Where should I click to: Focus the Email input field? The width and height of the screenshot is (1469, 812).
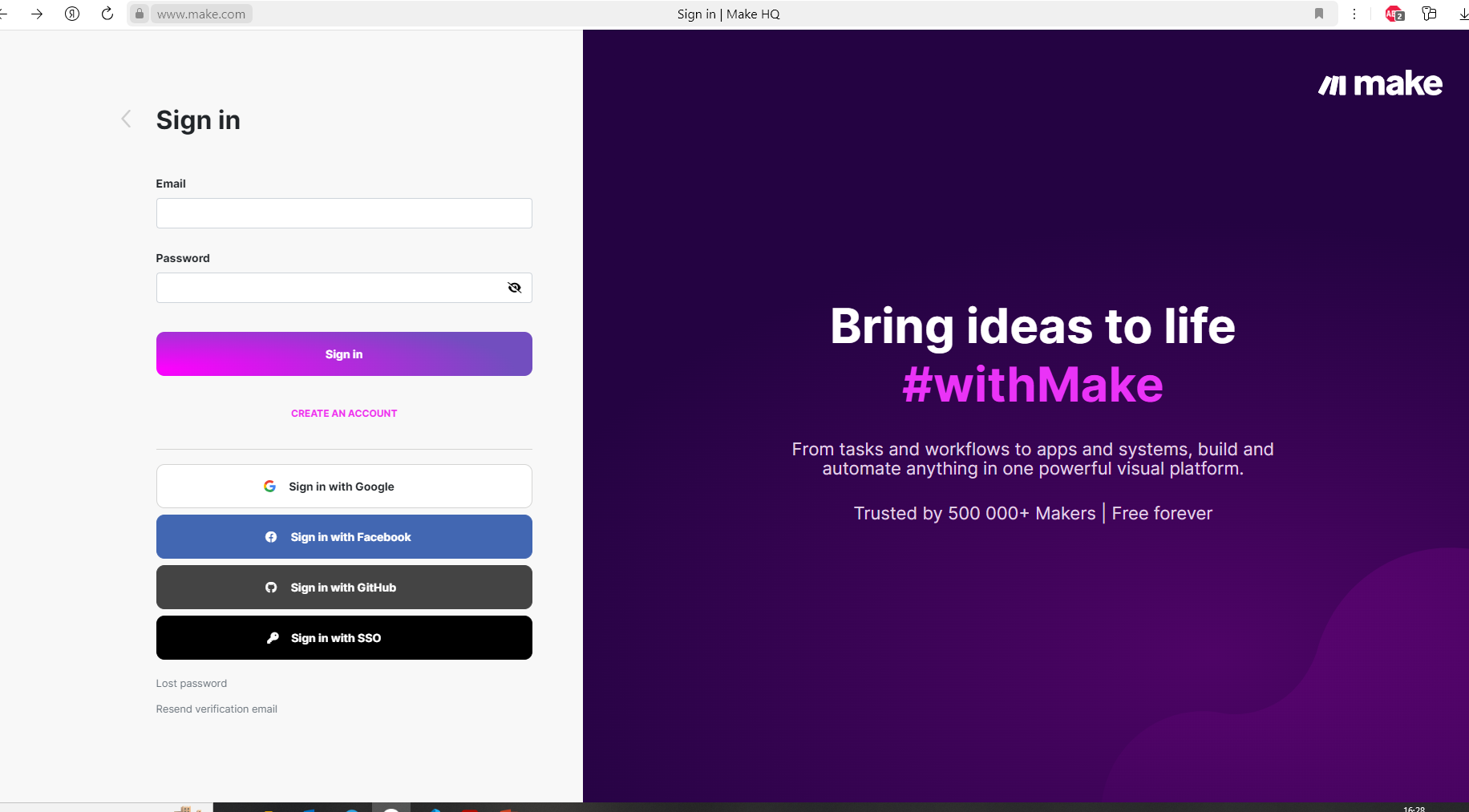click(x=344, y=213)
